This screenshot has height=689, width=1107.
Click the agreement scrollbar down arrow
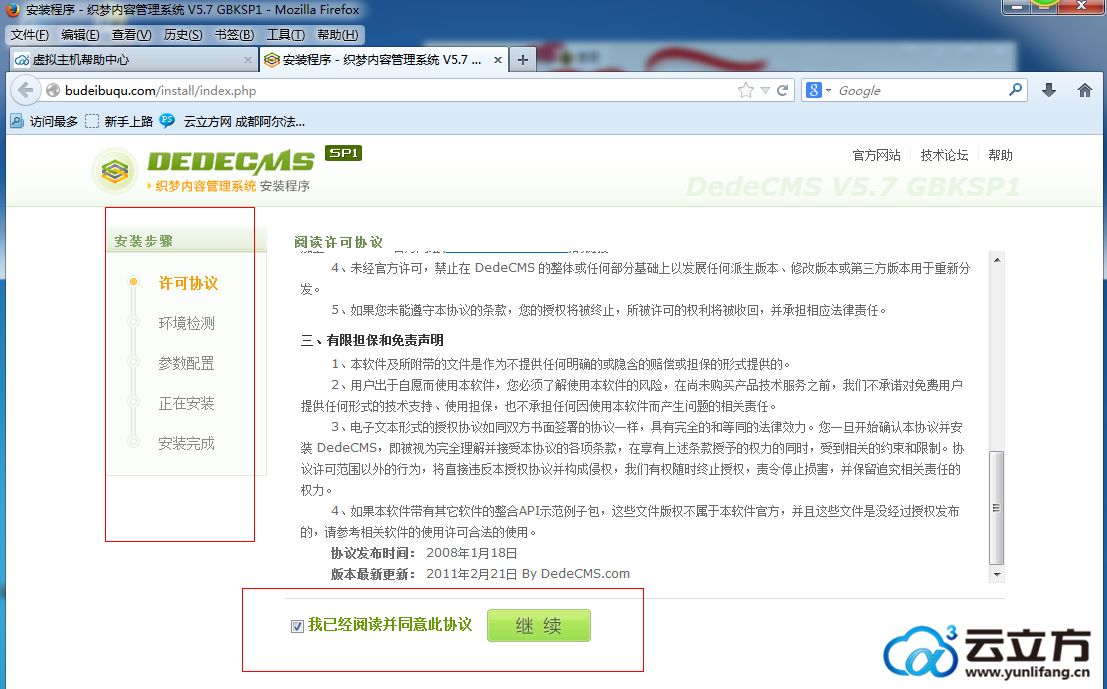(996, 575)
